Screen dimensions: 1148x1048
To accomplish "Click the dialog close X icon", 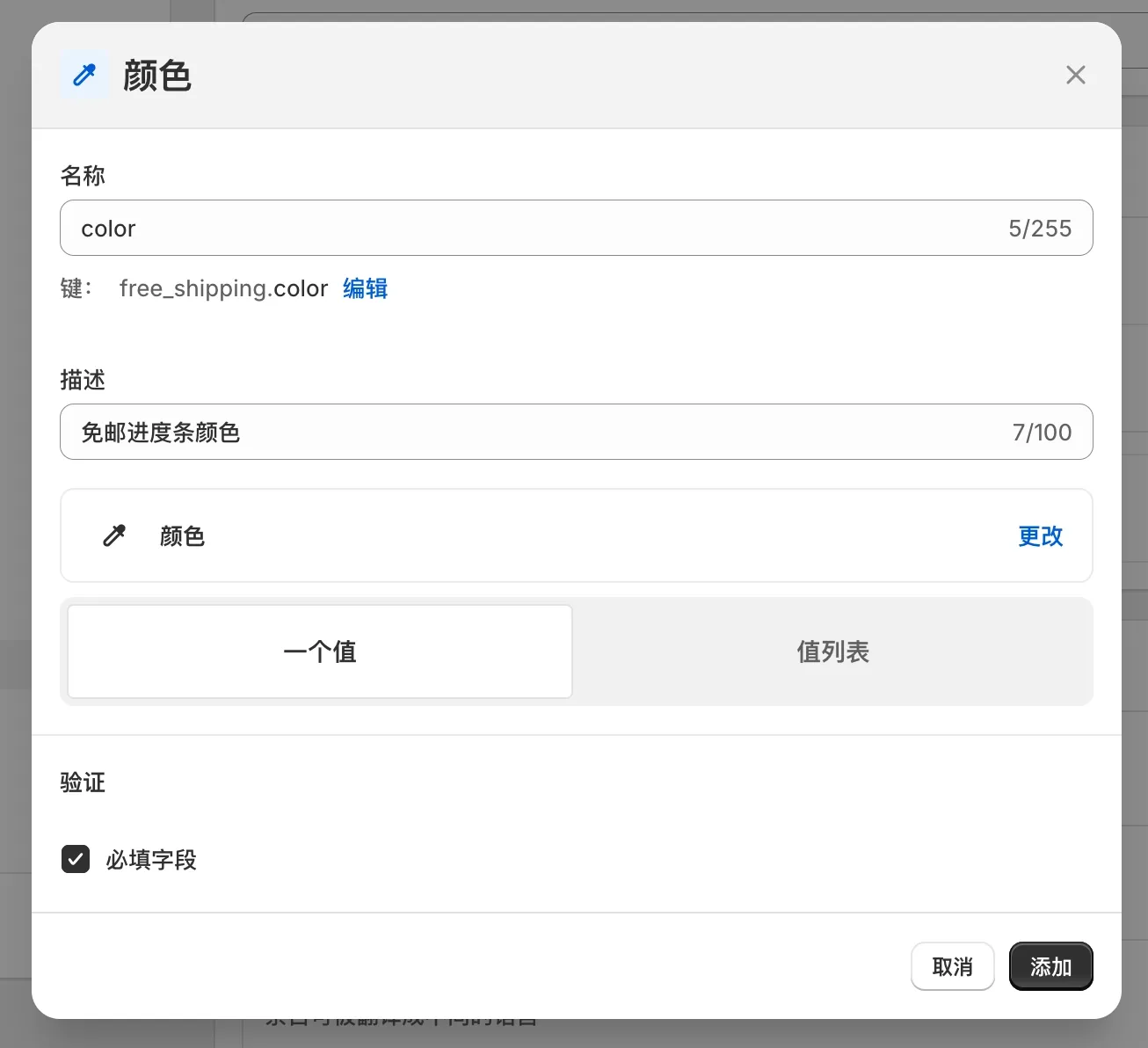I will pos(1075,75).
